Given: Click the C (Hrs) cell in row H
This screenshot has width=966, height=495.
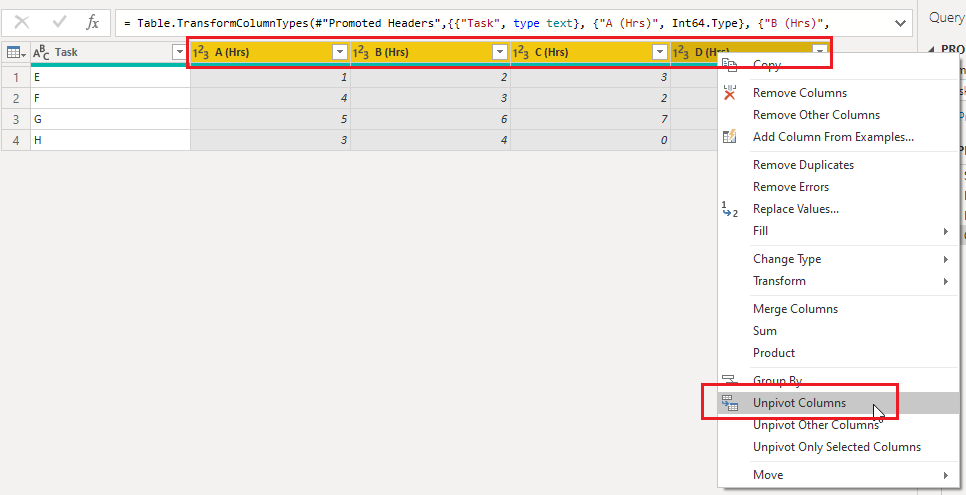Looking at the screenshot, I should (590, 141).
